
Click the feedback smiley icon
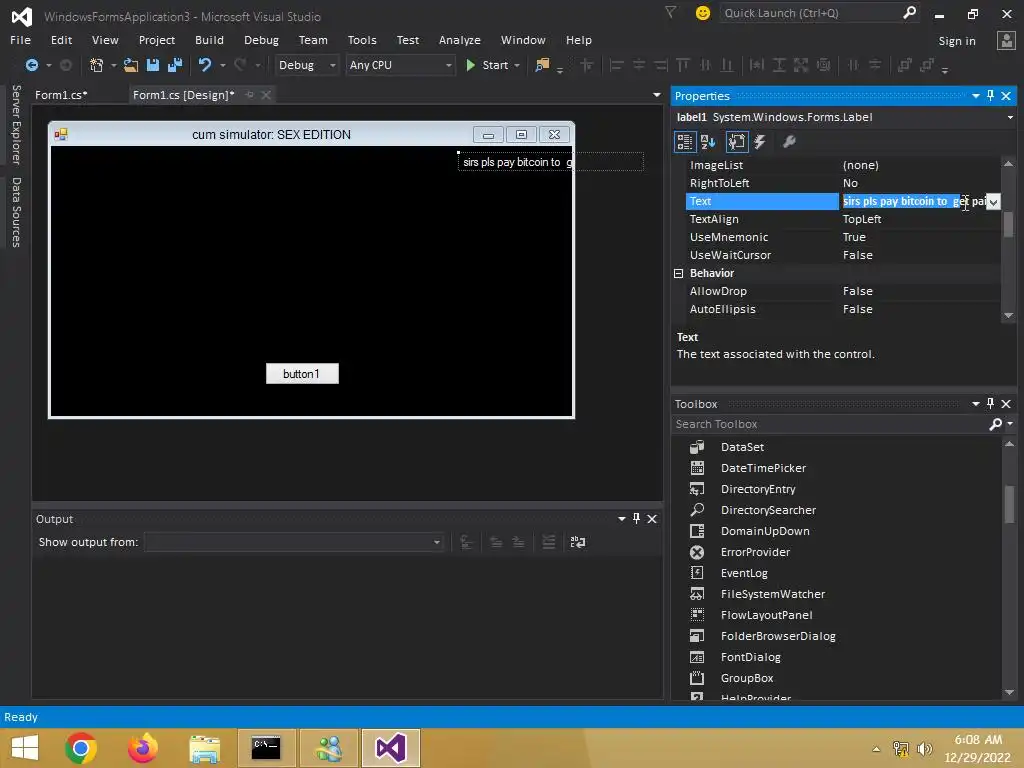pyautogui.click(x=703, y=13)
